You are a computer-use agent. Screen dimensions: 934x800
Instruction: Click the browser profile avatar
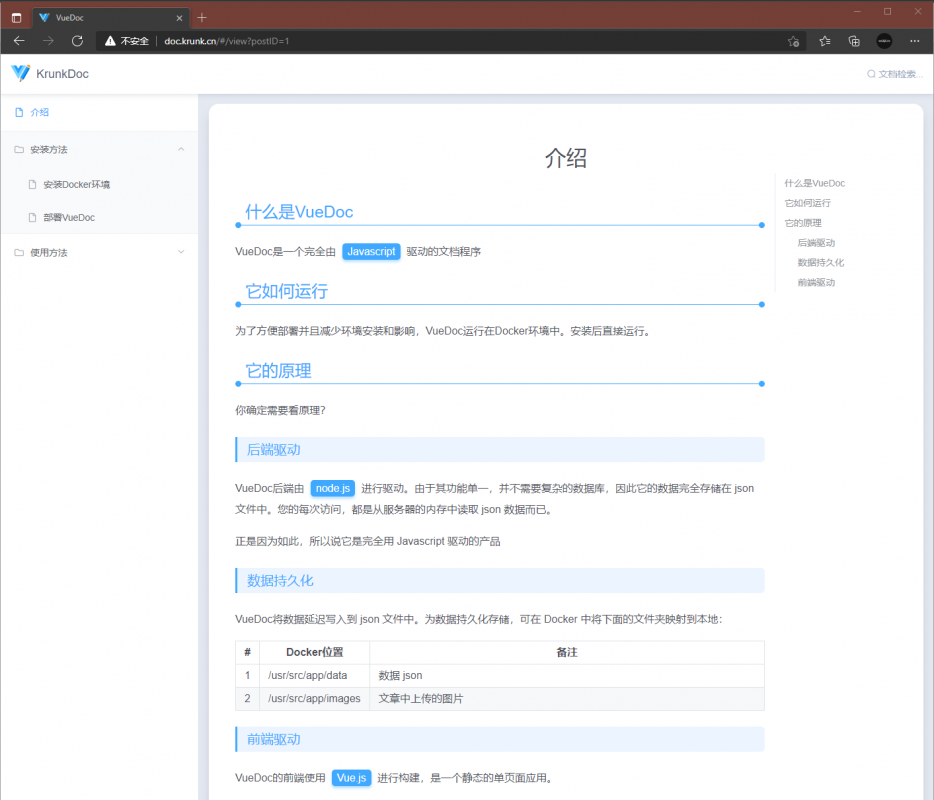tap(884, 41)
